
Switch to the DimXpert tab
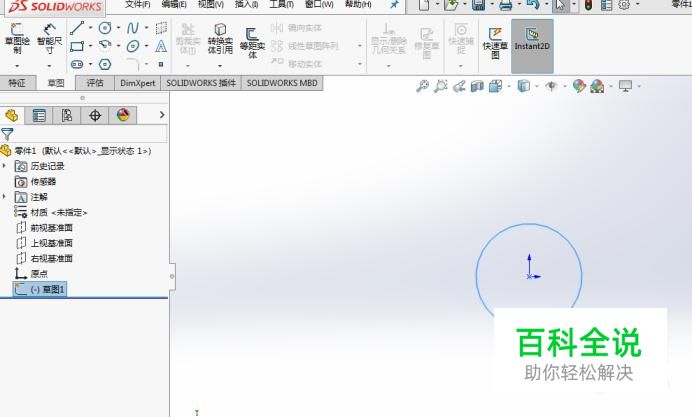pyautogui.click(x=138, y=83)
